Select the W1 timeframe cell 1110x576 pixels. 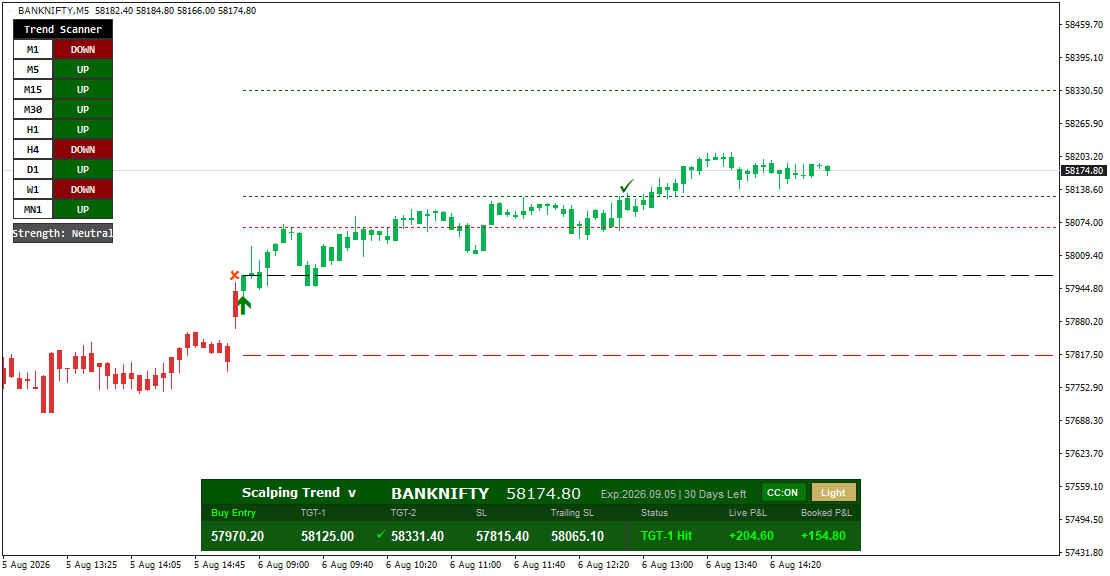33,190
